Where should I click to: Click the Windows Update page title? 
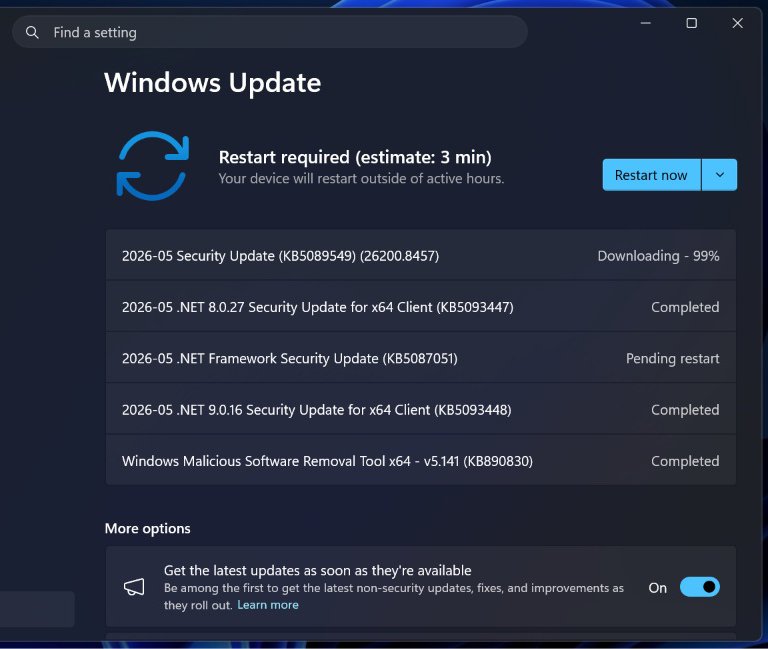pos(213,83)
